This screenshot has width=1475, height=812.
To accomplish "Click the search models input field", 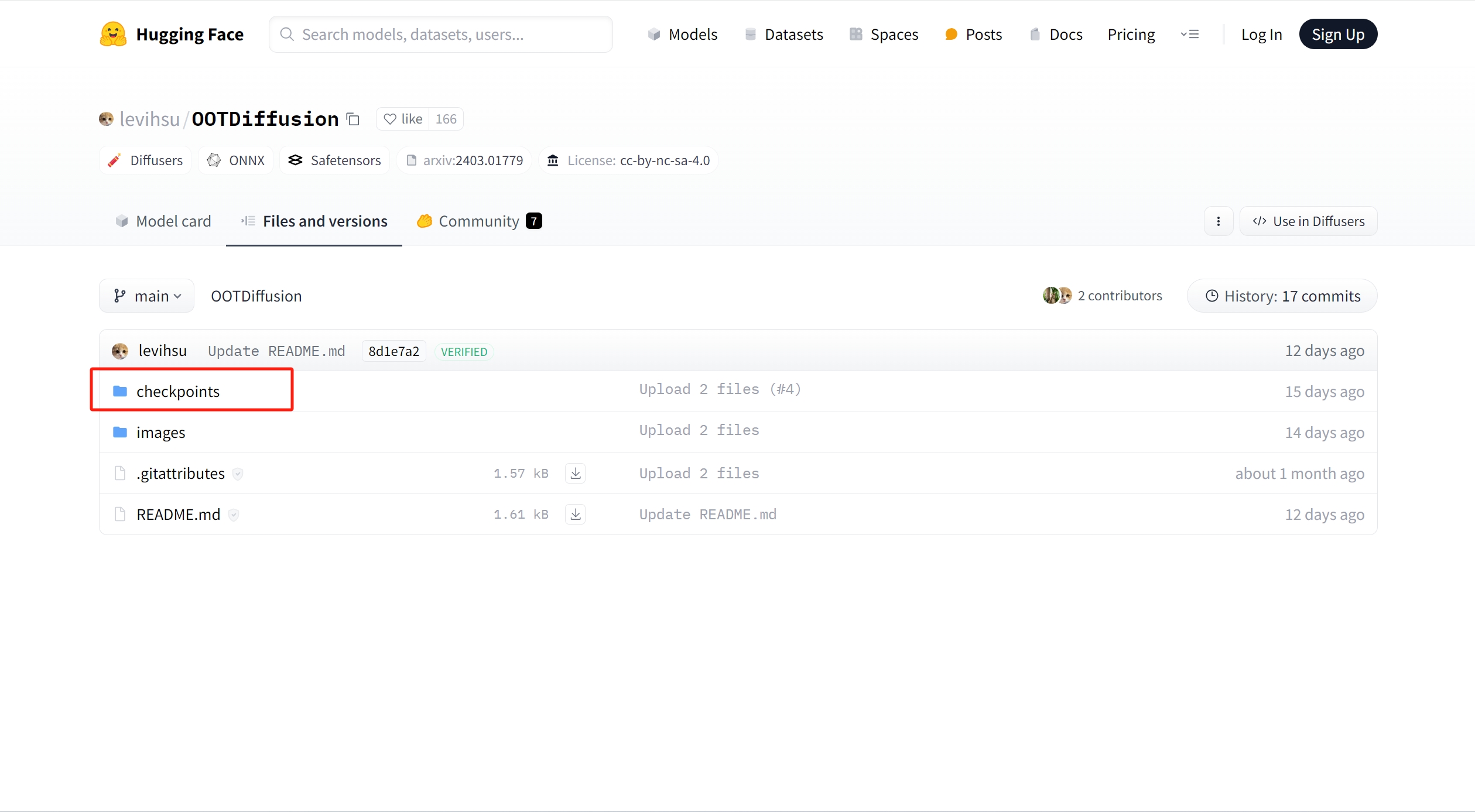I will click(x=440, y=35).
